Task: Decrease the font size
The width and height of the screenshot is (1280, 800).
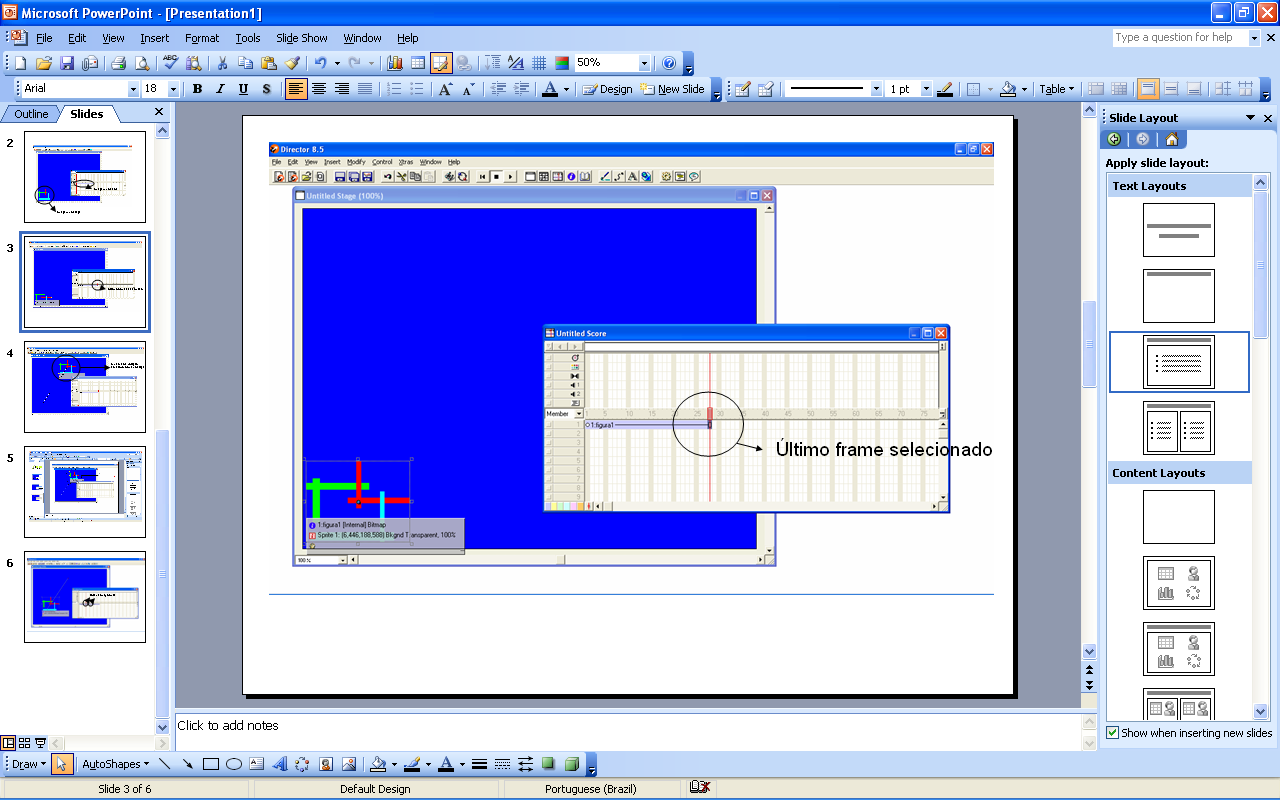Action: pyautogui.click(x=468, y=89)
